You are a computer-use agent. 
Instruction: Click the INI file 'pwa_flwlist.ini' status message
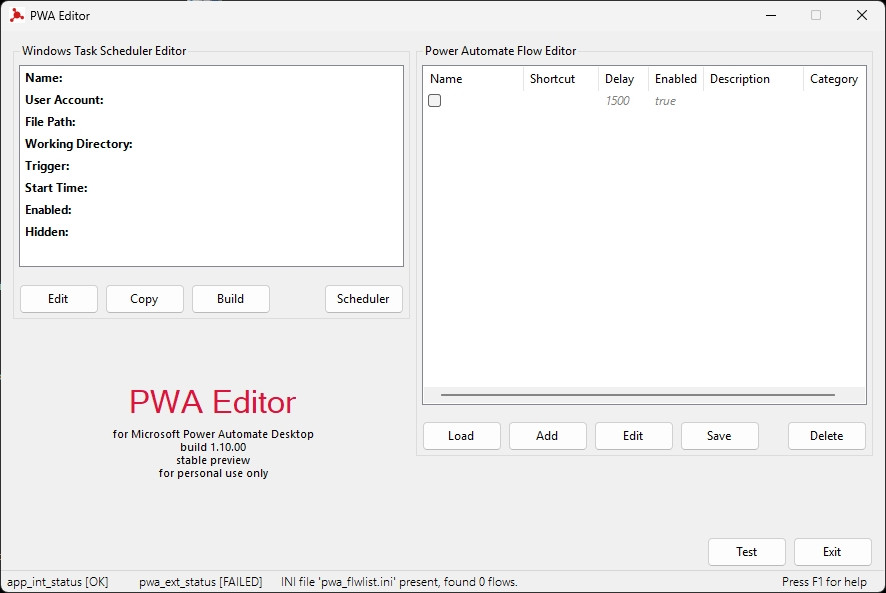(399, 582)
